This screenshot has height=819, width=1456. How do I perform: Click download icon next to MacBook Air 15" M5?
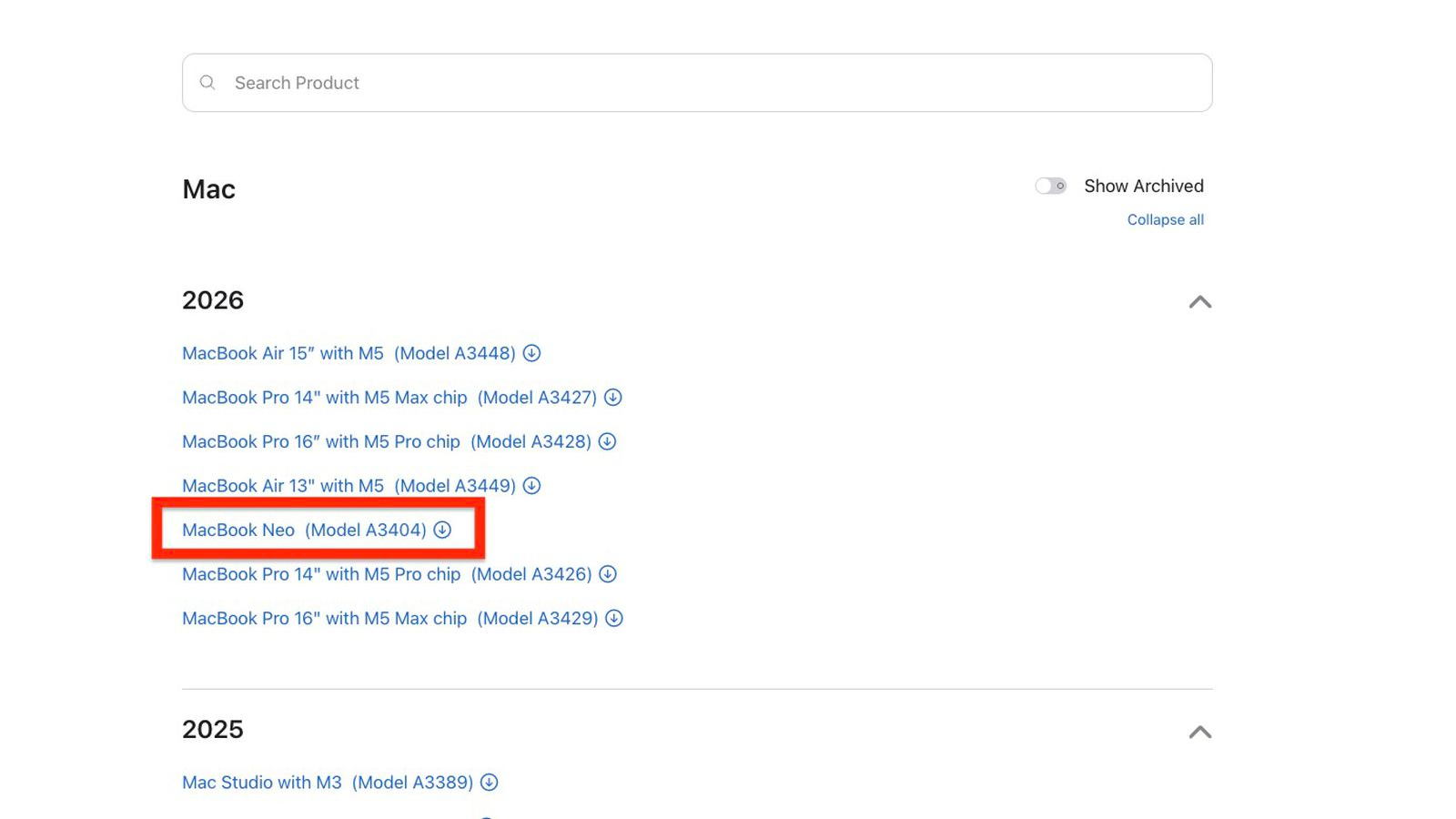coord(531,353)
